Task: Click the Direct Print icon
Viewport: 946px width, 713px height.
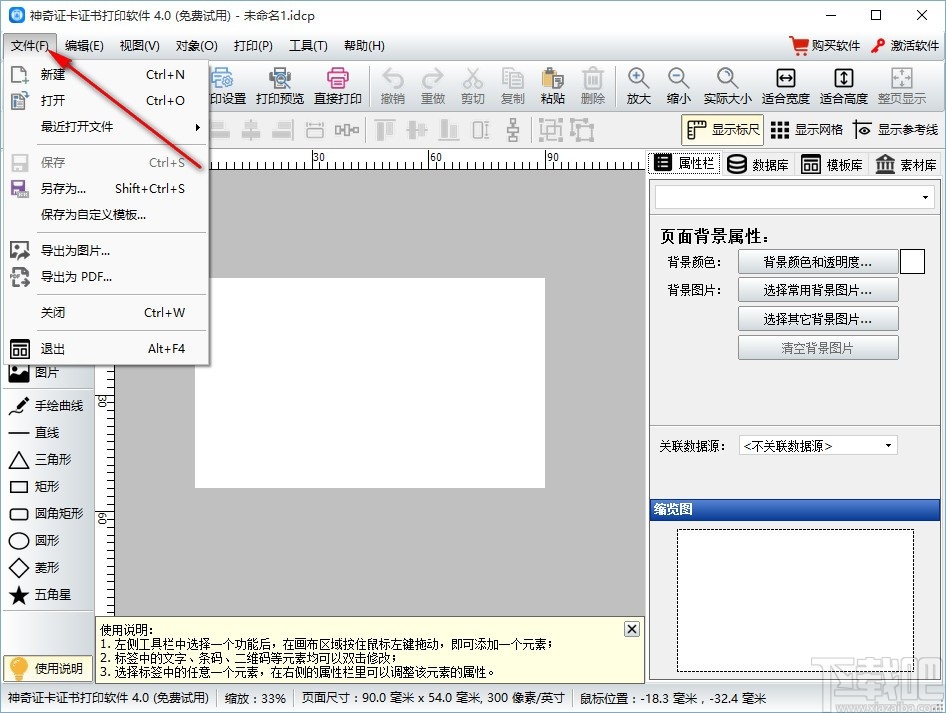Action: (x=337, y=86)
